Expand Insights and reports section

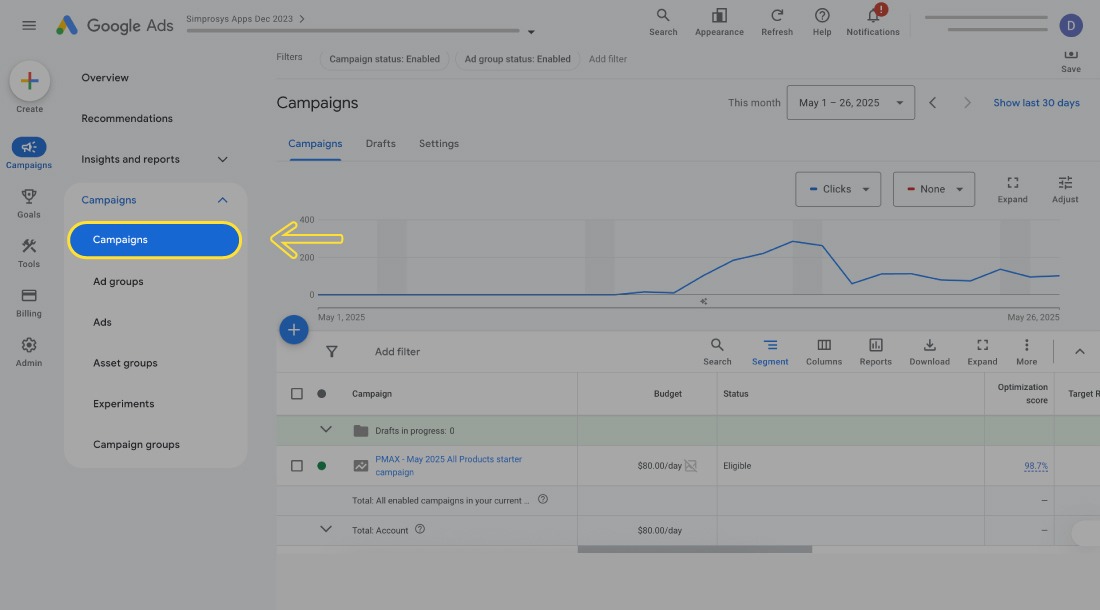[x=222, y=159]
